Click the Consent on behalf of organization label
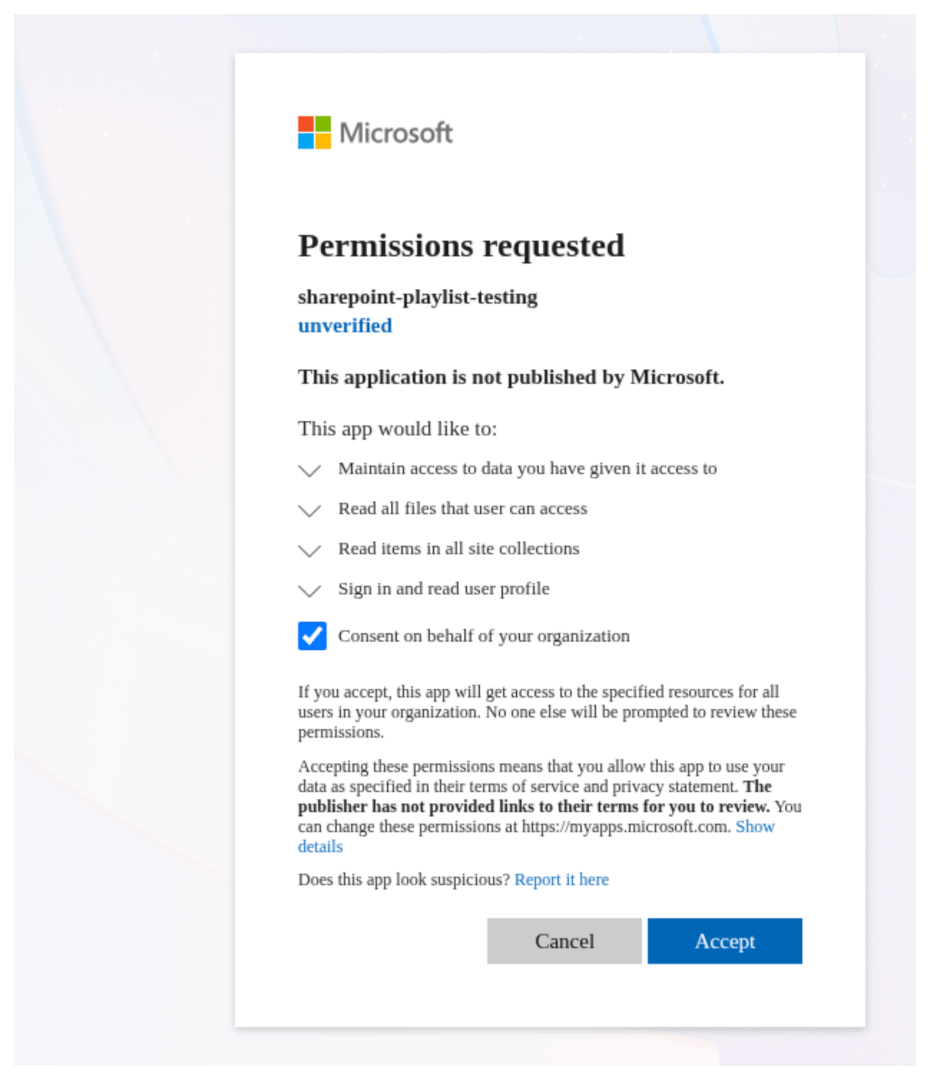 (x=484, y=636)
